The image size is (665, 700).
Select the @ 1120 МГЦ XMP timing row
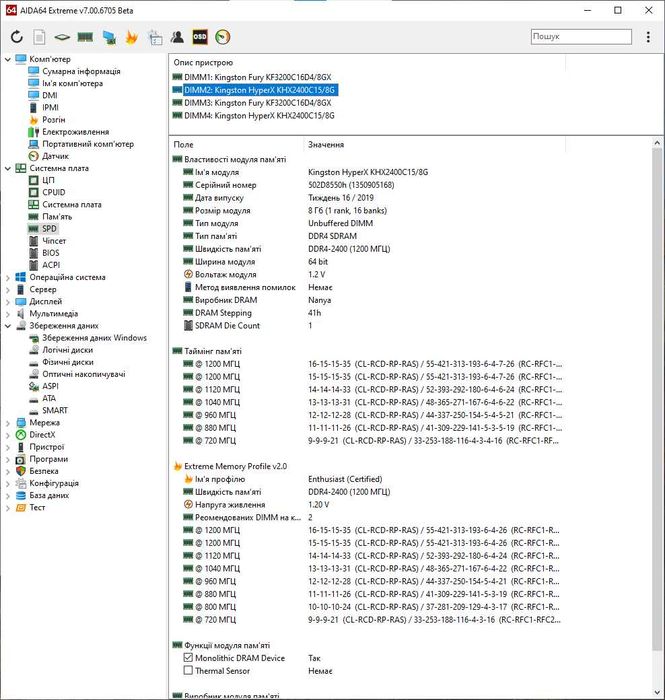coord(367,556)
